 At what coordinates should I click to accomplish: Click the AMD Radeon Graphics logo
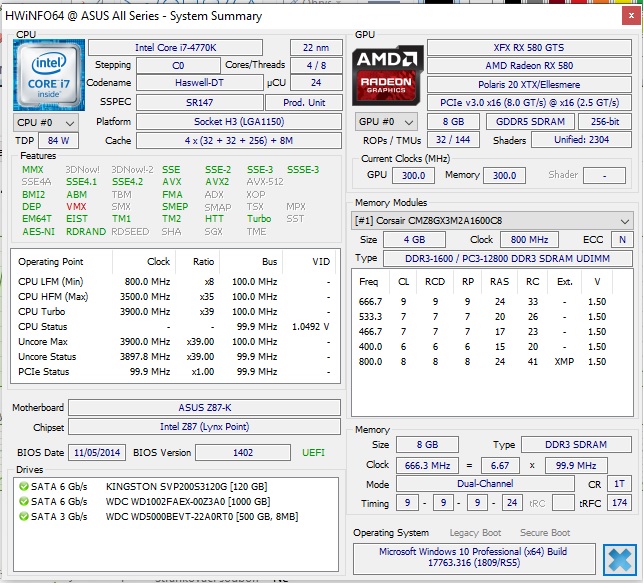coord(388,75)
